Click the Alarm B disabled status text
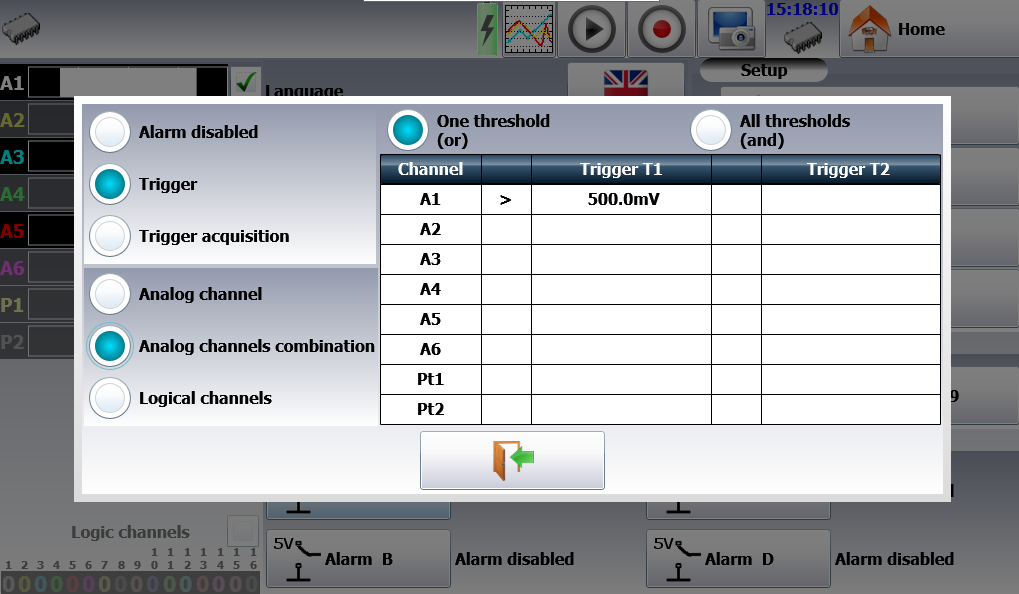This screenshot has height=594, width=1019. coord(514,559)
